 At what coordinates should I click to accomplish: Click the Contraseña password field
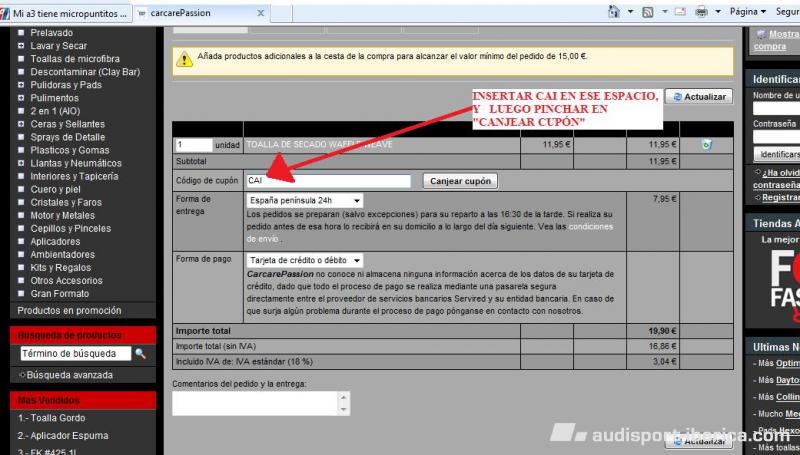click(x=777, y=137)
